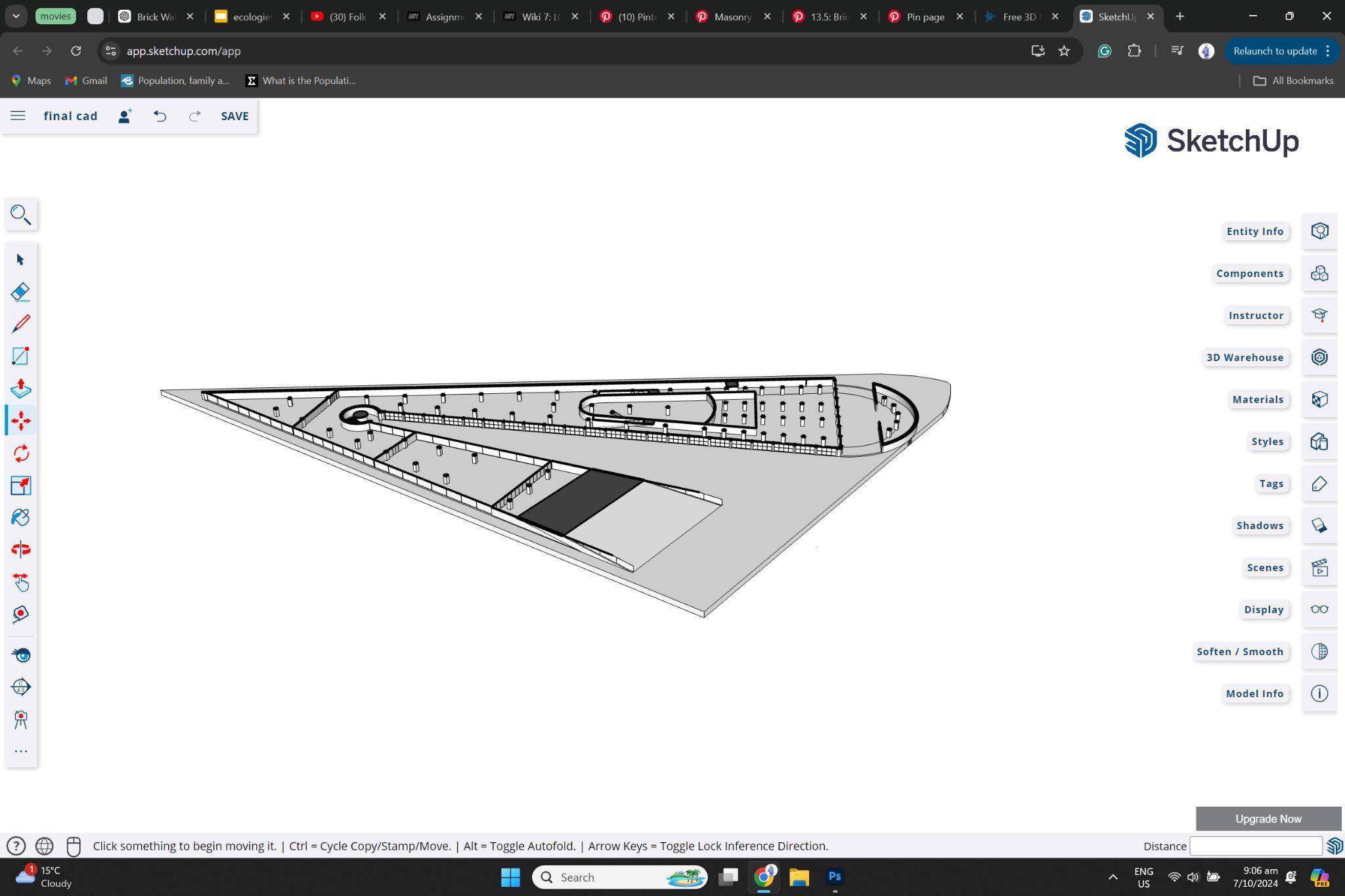The image size is (1345, 896).
Task: Open the hamburger main menu
Action: click(x=18, y=116)
